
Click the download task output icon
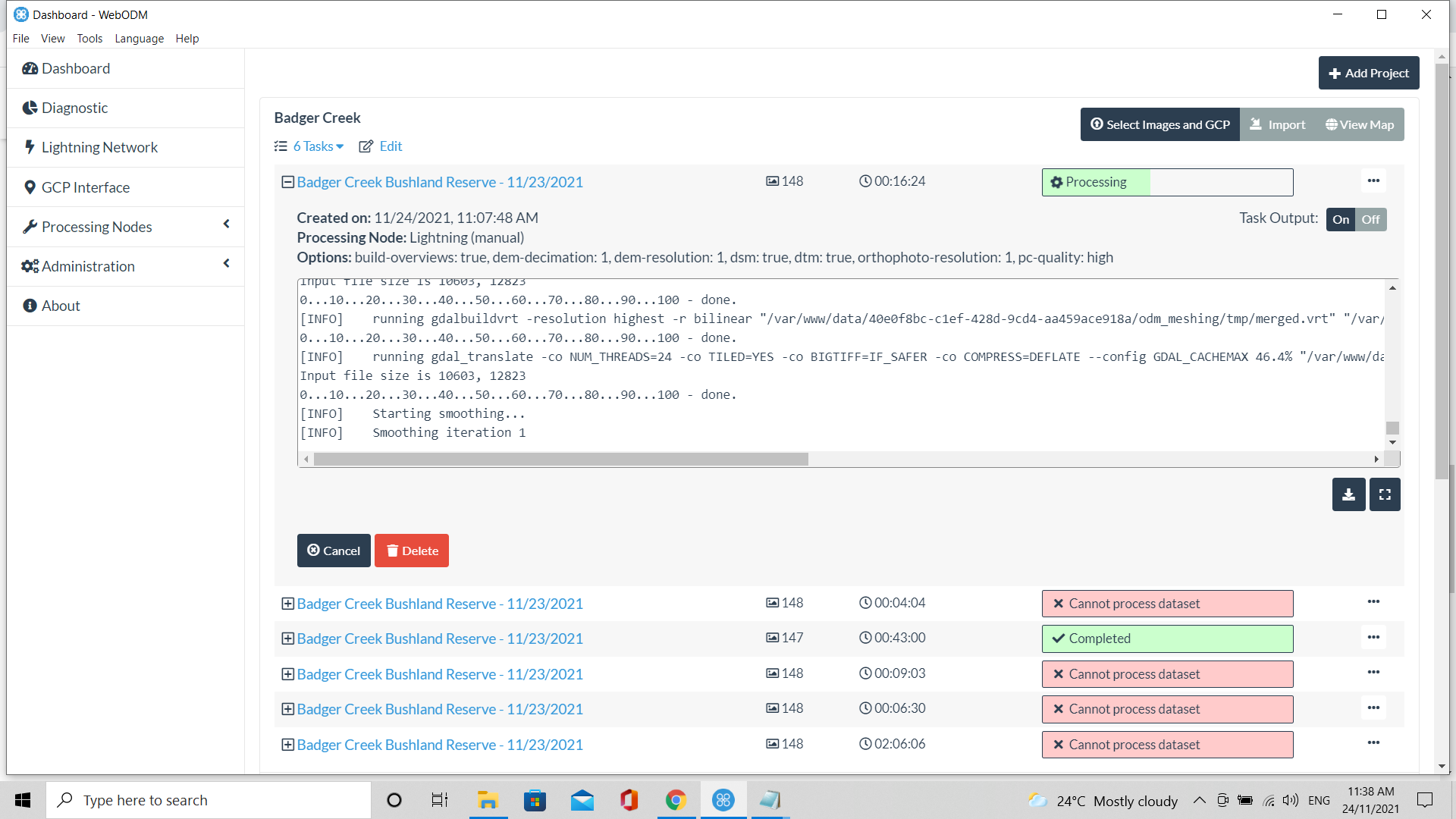click(x=1348, y=494)
